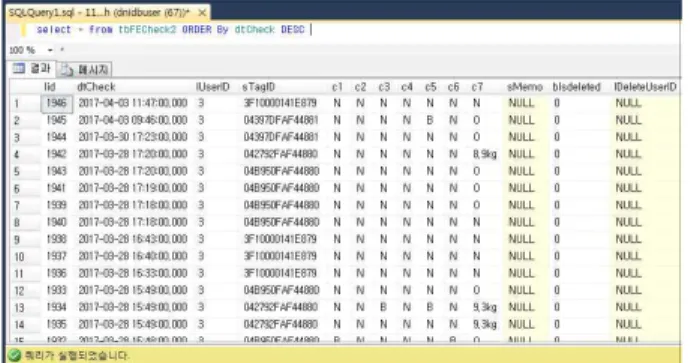This screenshot has height=363, width=691.
Task: Switch to the 메시지 messages tab
Action: pyautogui.click(x=85, y=69)
